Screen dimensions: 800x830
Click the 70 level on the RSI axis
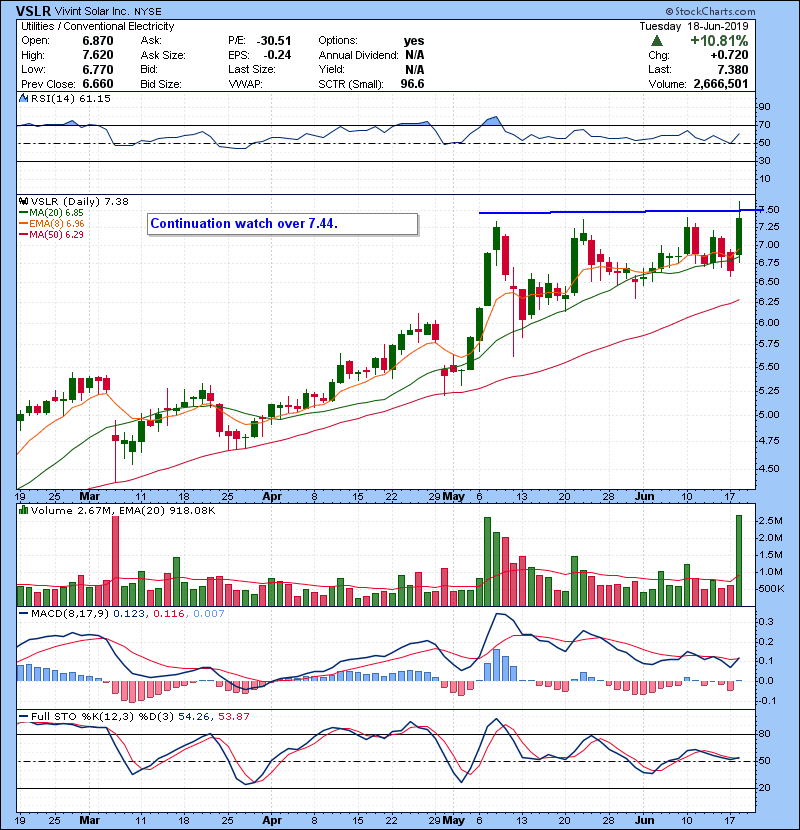tap(765, 125)
